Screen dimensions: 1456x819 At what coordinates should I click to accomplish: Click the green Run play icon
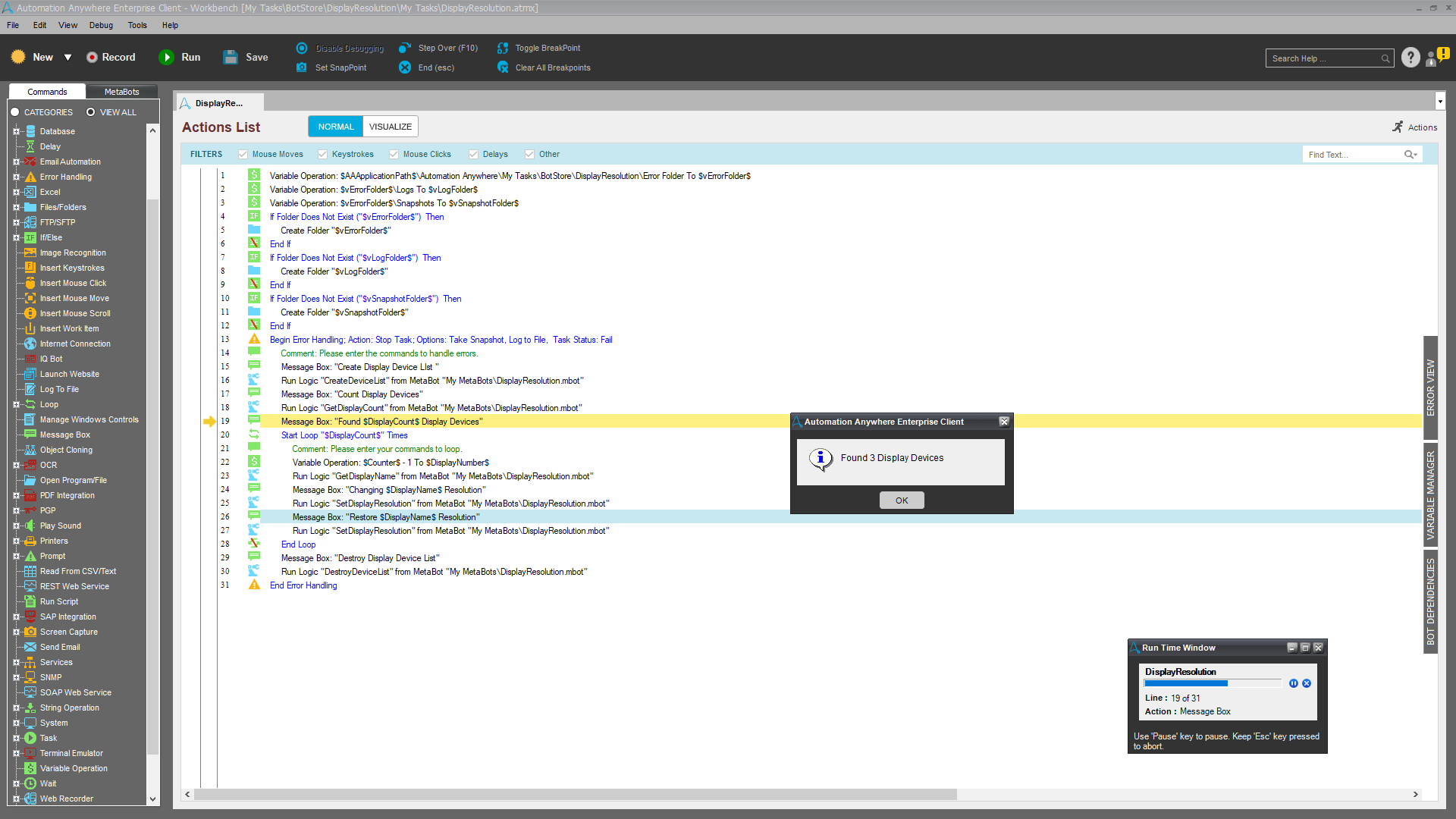pyautogui.click(x=166, y=58)
